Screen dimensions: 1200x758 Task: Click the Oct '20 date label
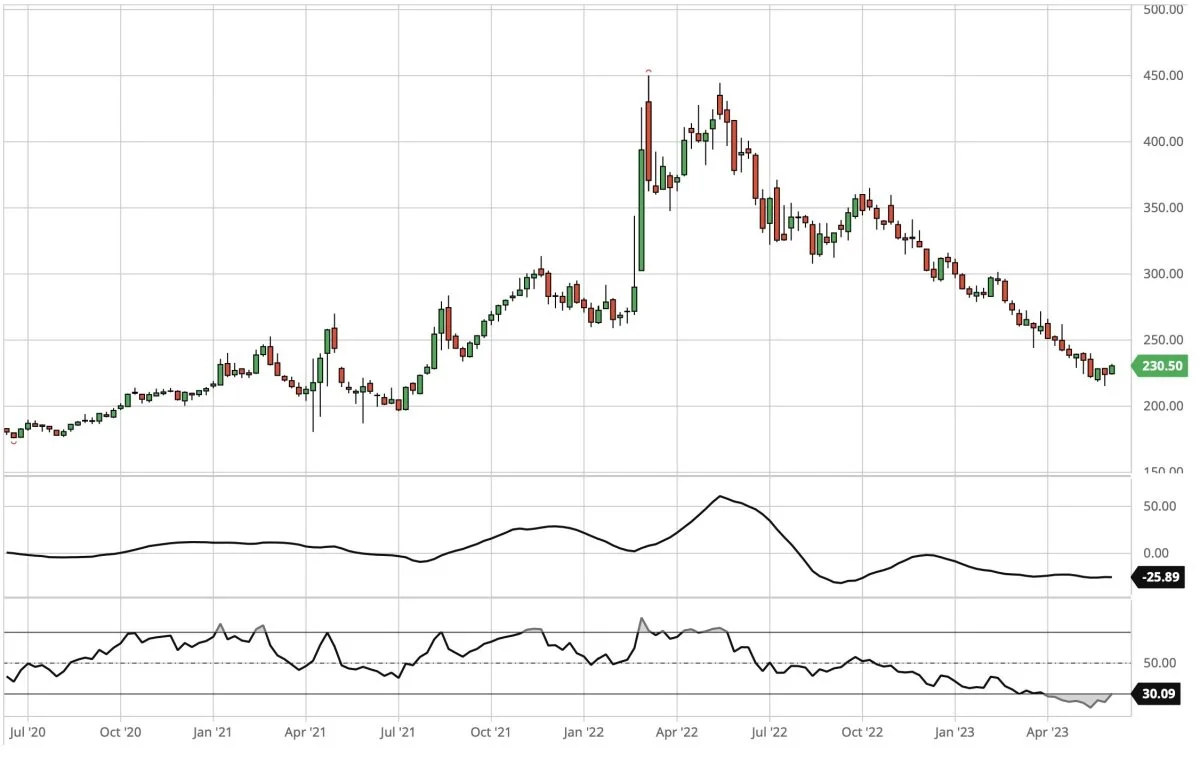(x=120, y=733)
